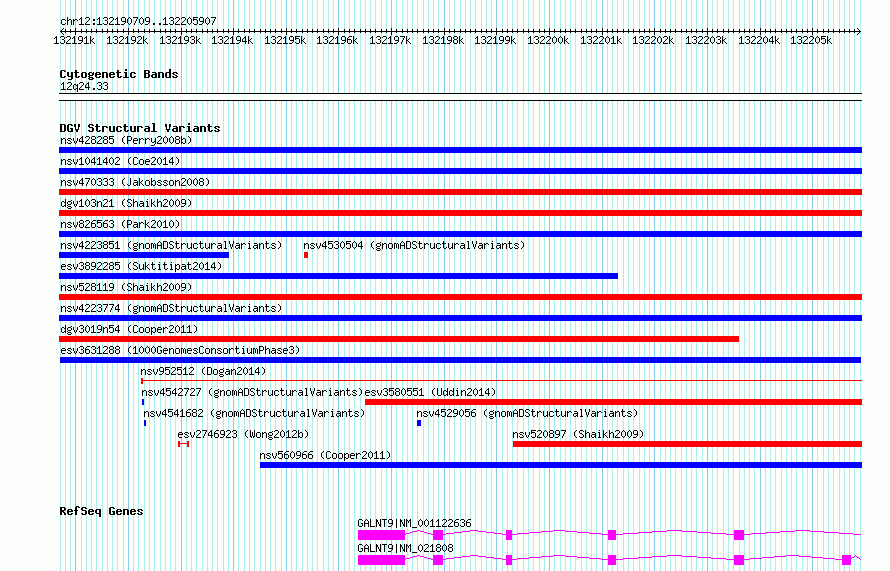Viewport: 890px width, 571px height.
Task: Click the nsv4223774 gnomAD variant label
Action: 171,308
